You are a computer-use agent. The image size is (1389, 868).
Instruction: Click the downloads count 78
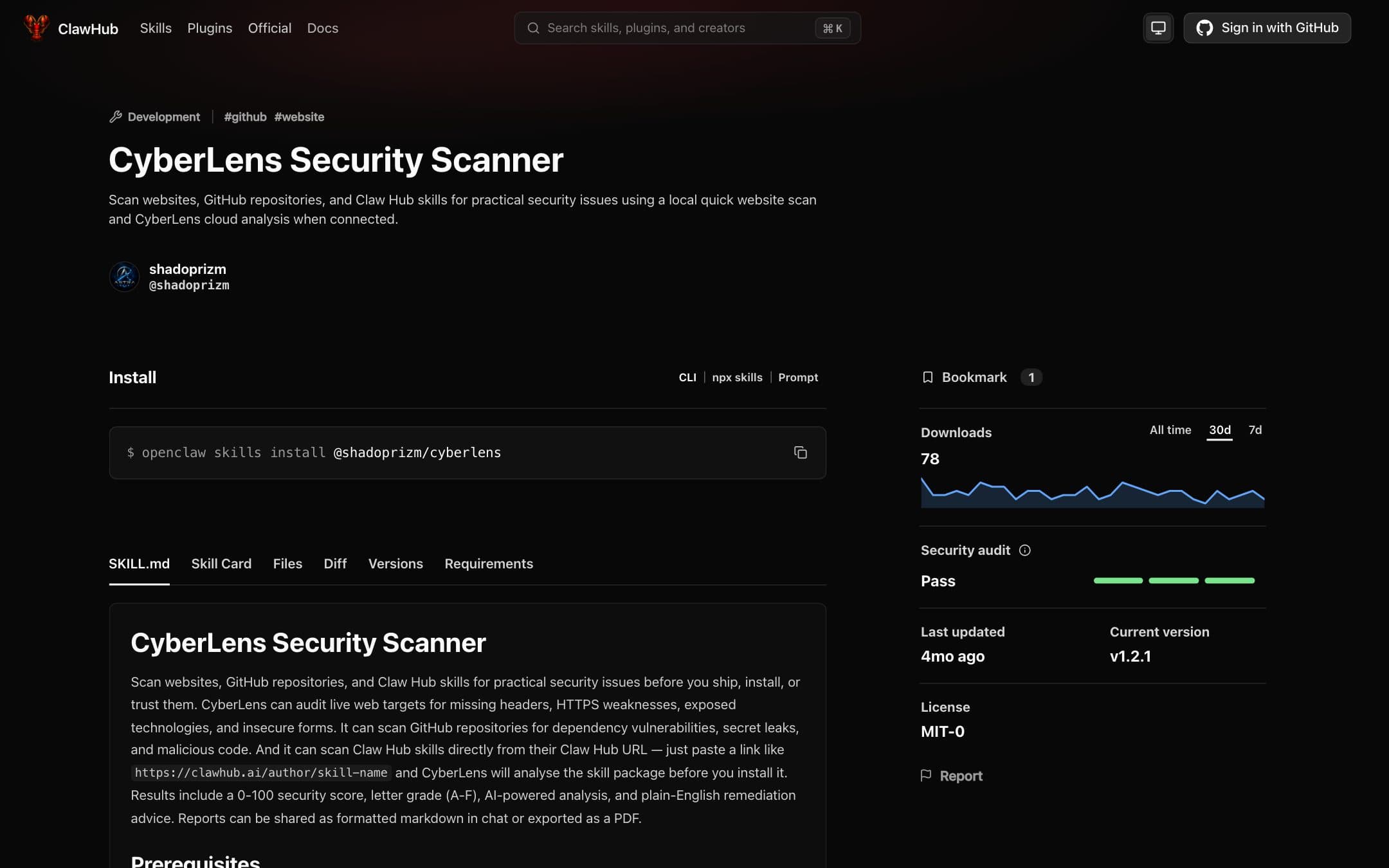tap(930, 459)
